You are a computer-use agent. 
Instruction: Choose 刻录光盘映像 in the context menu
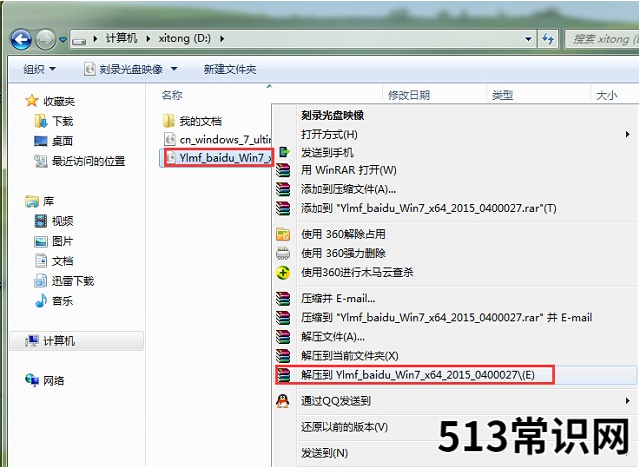333,115
